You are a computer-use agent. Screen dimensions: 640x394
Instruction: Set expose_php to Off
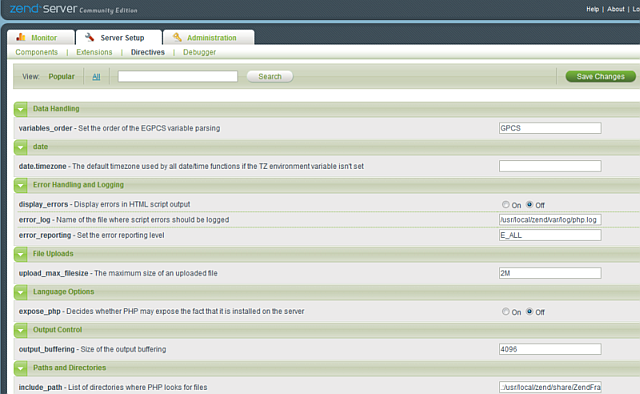click(529, 312)
